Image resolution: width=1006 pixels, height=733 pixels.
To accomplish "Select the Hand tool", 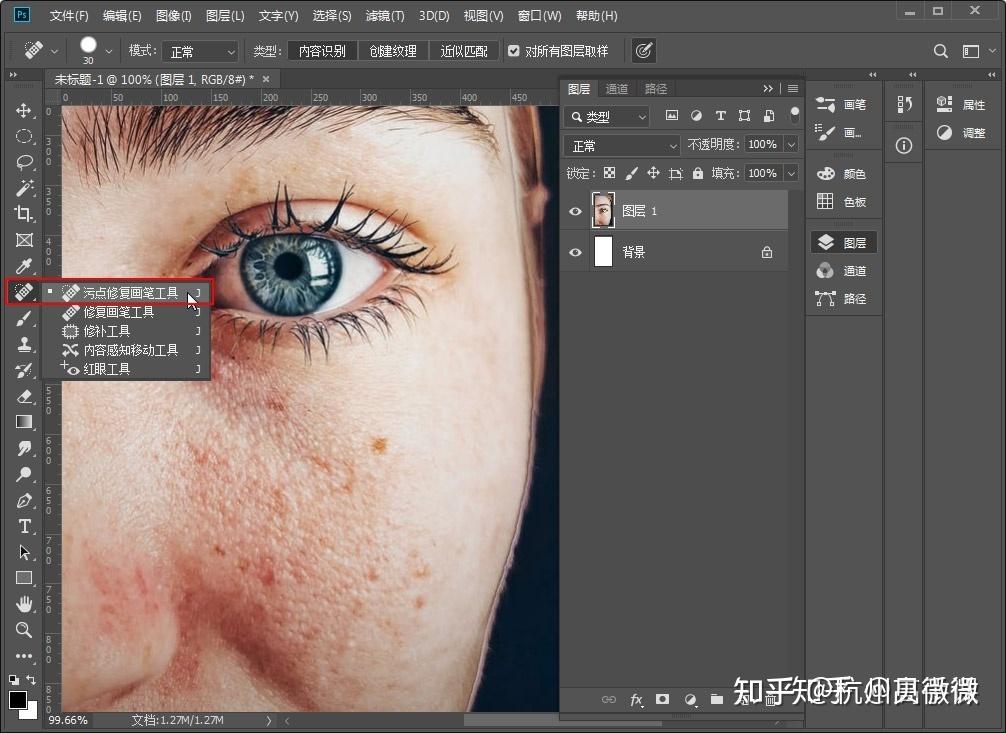I will pos(24,604).
